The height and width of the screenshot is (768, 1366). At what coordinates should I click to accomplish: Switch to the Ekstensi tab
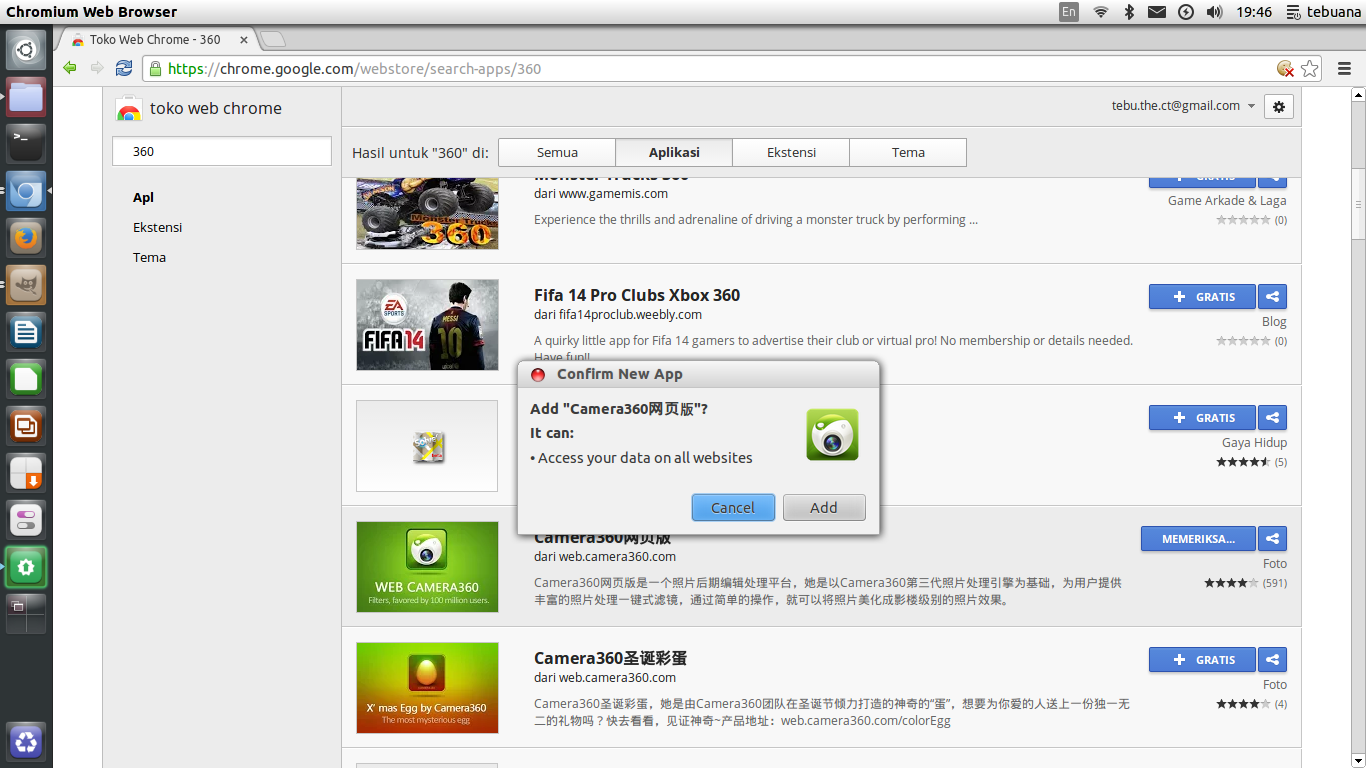click(791, 153)
